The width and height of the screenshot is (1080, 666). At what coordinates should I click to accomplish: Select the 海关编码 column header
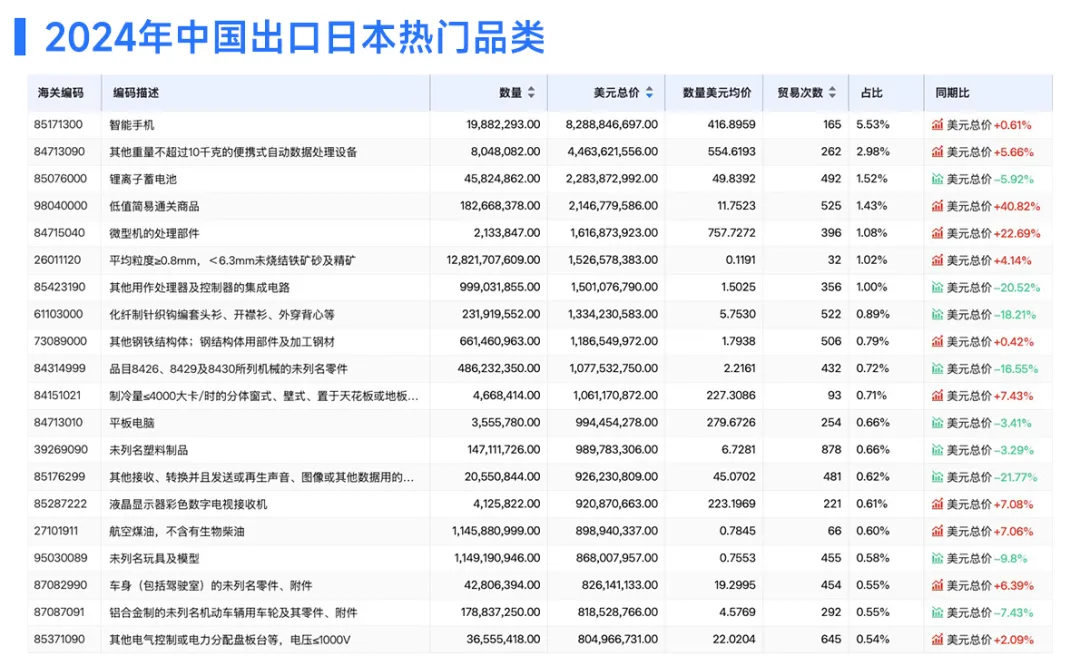pyautogui.click(x=60, y=93)
